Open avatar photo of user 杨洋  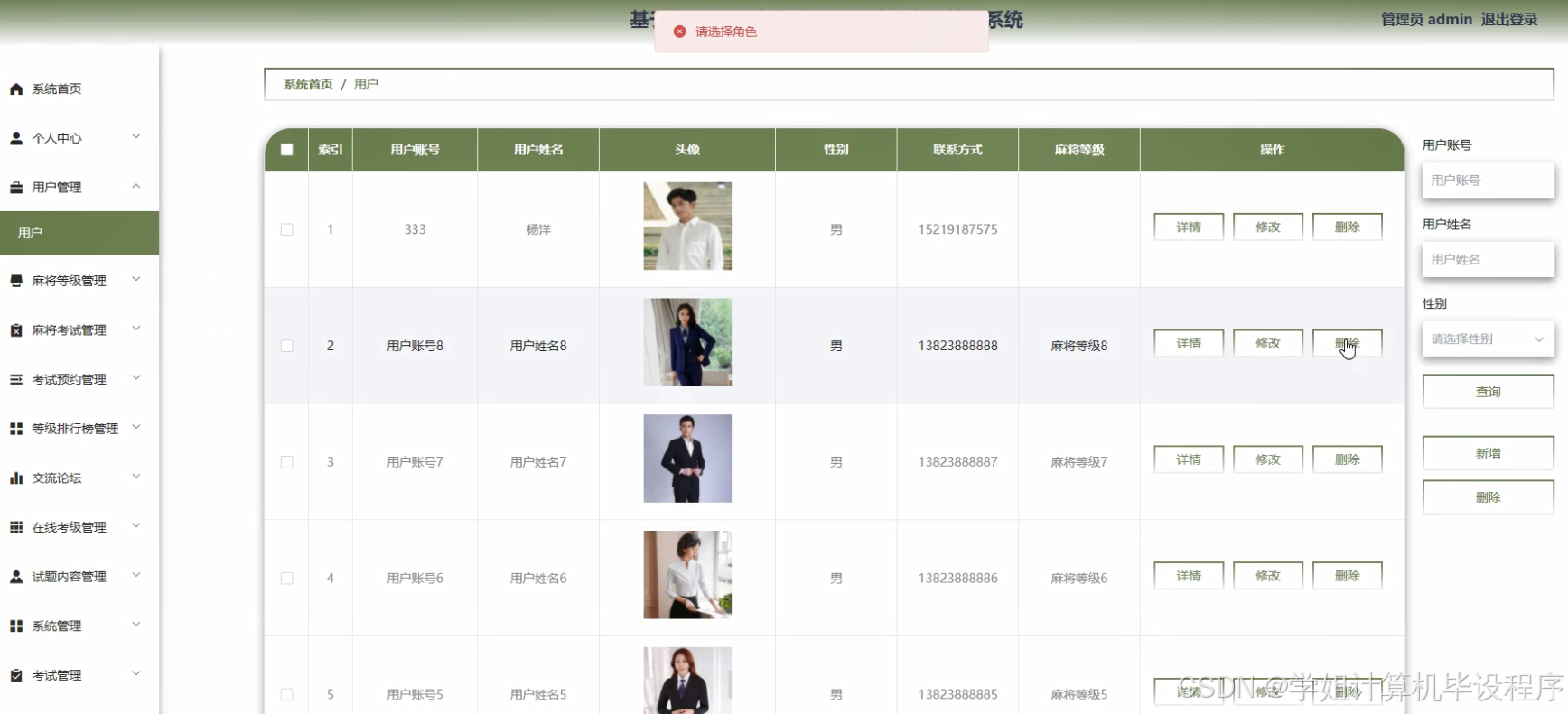pos(687,227)
